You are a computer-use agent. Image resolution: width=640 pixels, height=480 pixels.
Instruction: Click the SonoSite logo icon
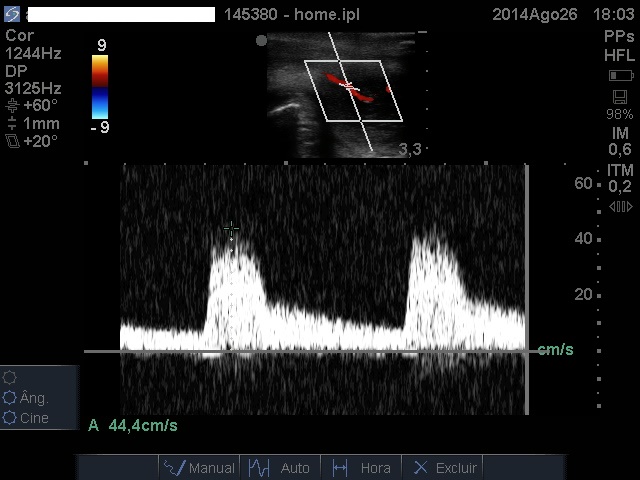coord(11,15)
